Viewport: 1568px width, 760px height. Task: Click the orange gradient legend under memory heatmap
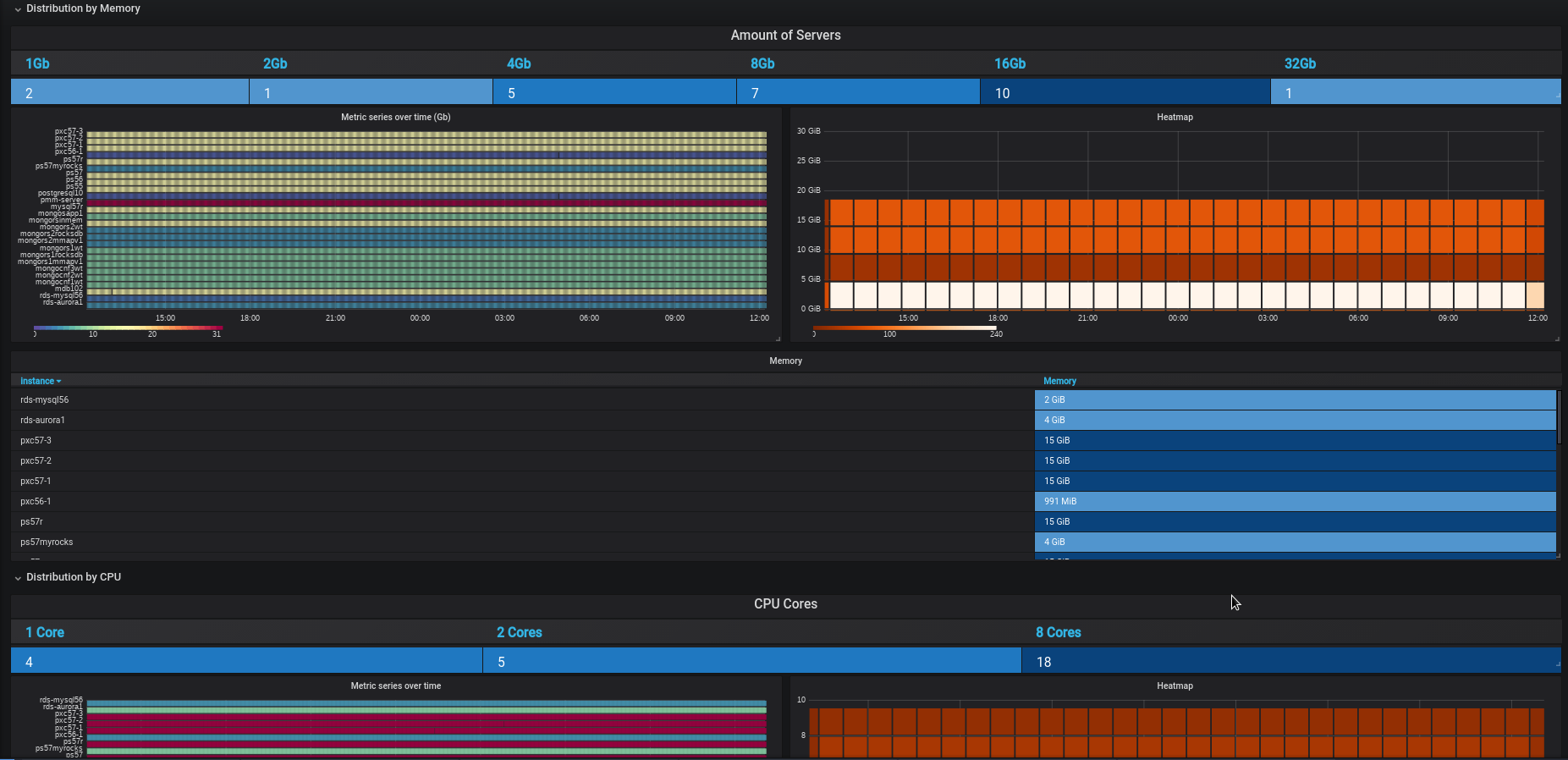904,328
